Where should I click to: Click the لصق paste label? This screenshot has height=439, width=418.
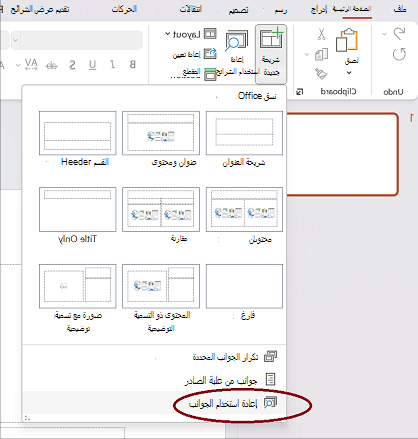click(352, 60)
